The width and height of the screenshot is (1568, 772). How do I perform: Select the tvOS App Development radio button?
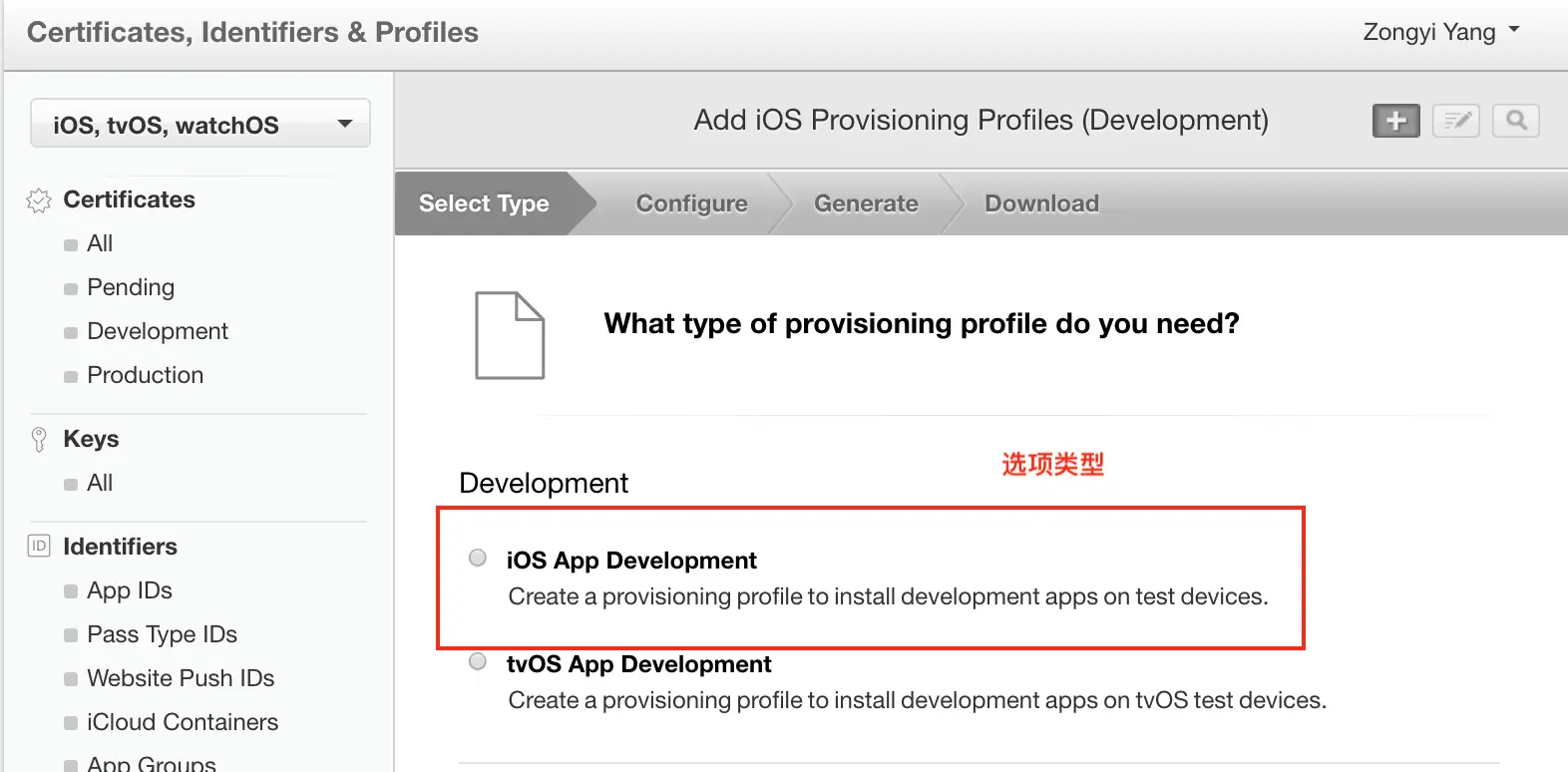coord(478,661)
